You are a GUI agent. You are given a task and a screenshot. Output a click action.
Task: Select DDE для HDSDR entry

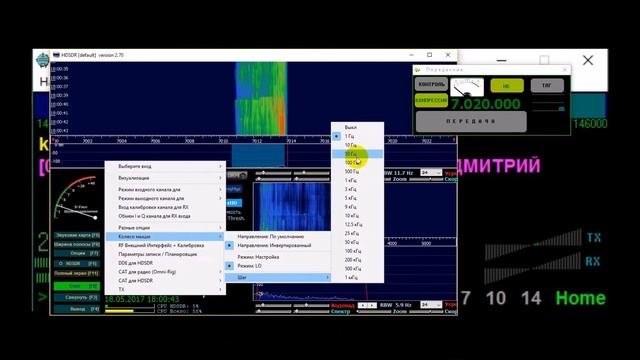165,263
